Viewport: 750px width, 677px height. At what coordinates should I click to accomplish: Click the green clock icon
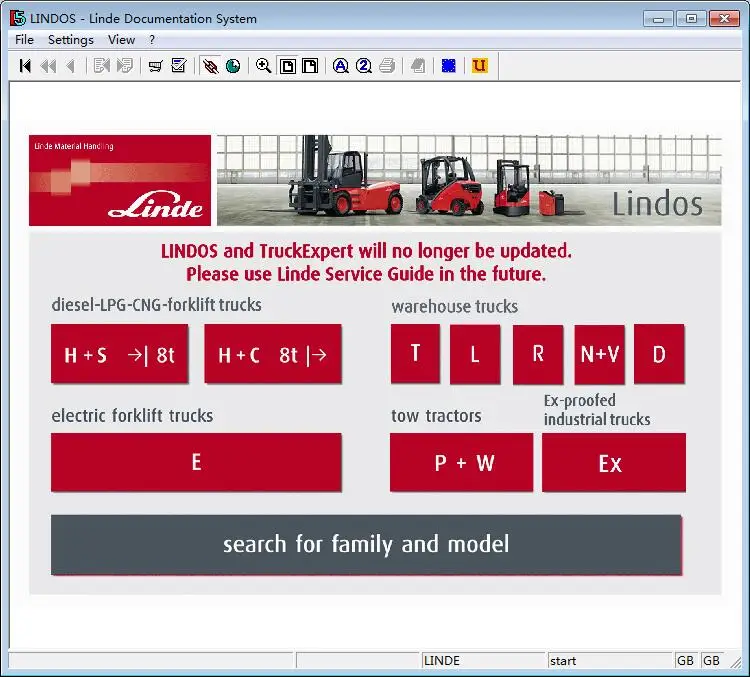tap(233, 66)
